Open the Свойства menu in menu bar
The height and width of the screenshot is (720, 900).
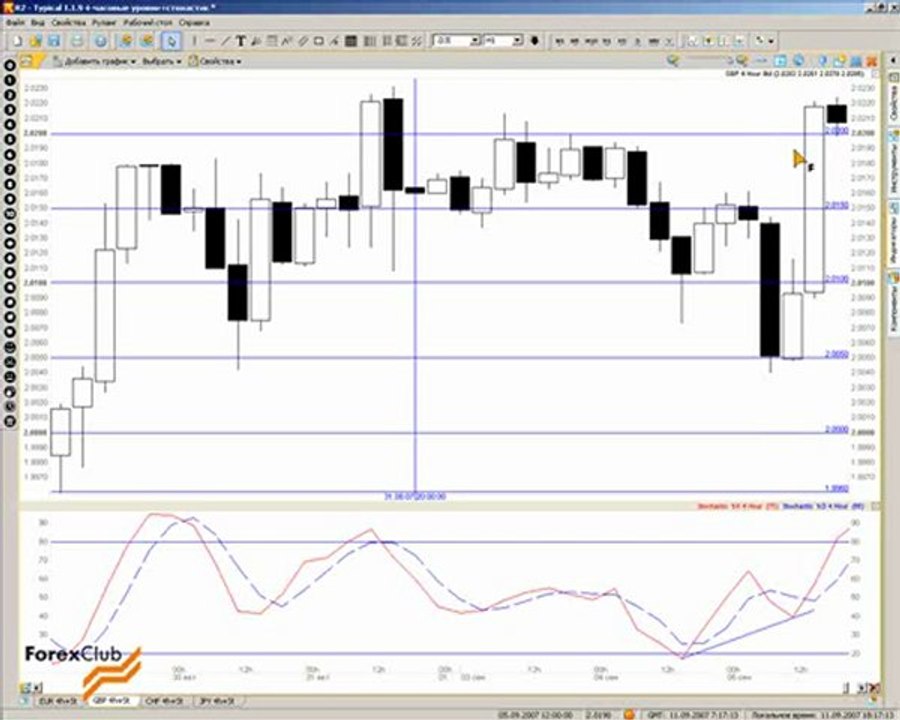(68, 23)
